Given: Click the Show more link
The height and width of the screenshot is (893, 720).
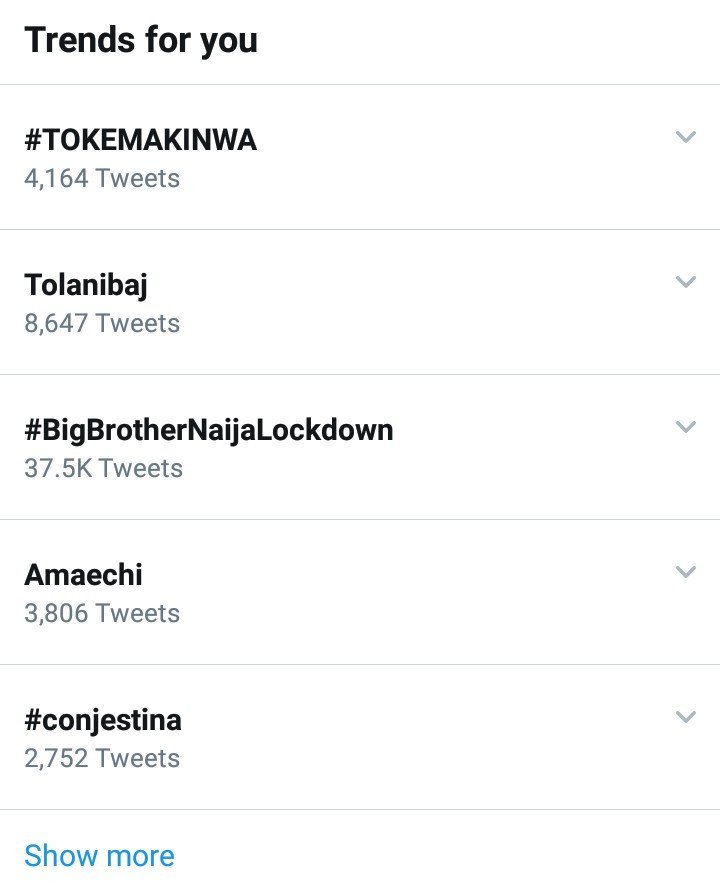Looking at the screenshot, I should point(99,856).
